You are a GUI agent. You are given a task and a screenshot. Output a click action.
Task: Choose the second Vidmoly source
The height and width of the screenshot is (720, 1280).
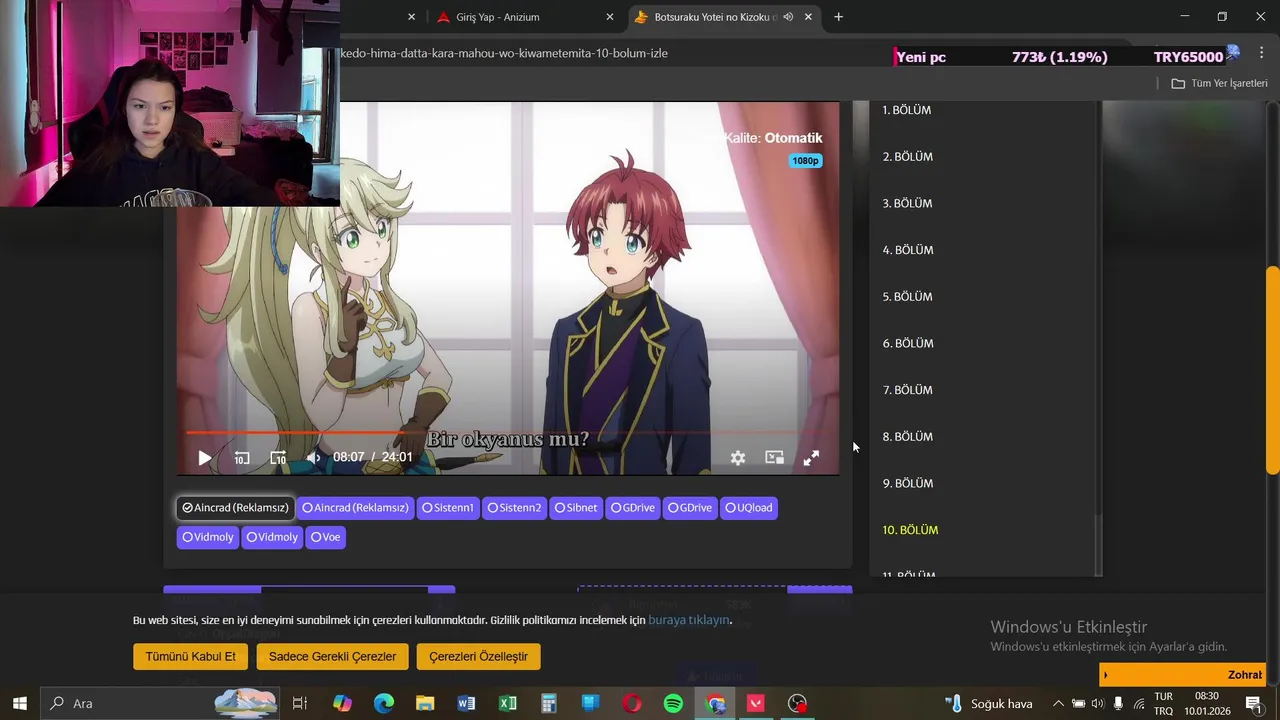272,537
